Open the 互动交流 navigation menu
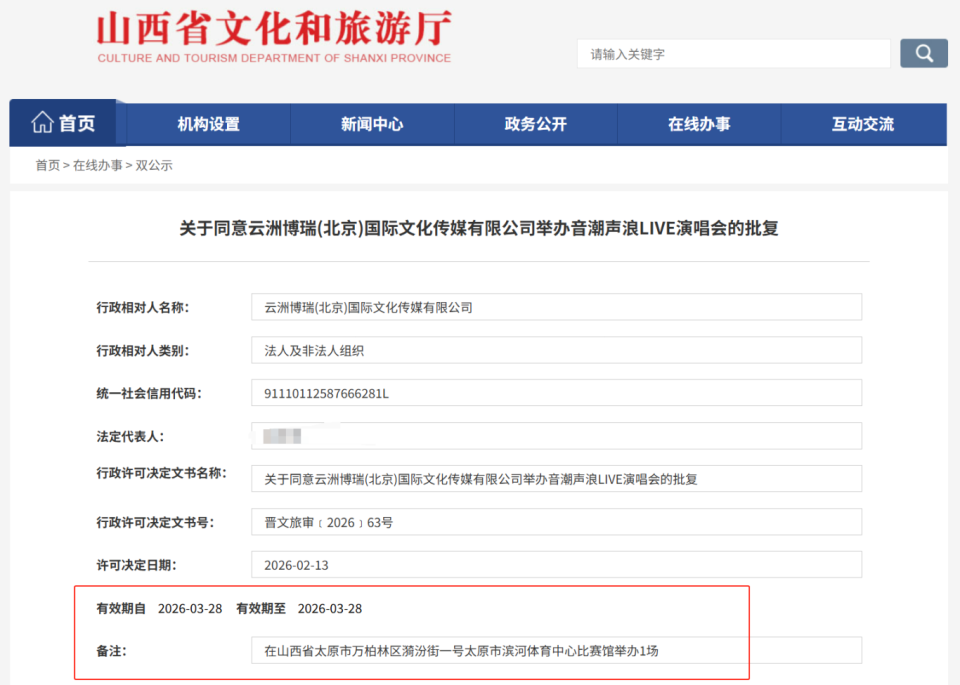Screen dimensions: 960x685 click(x=861, y=122)
